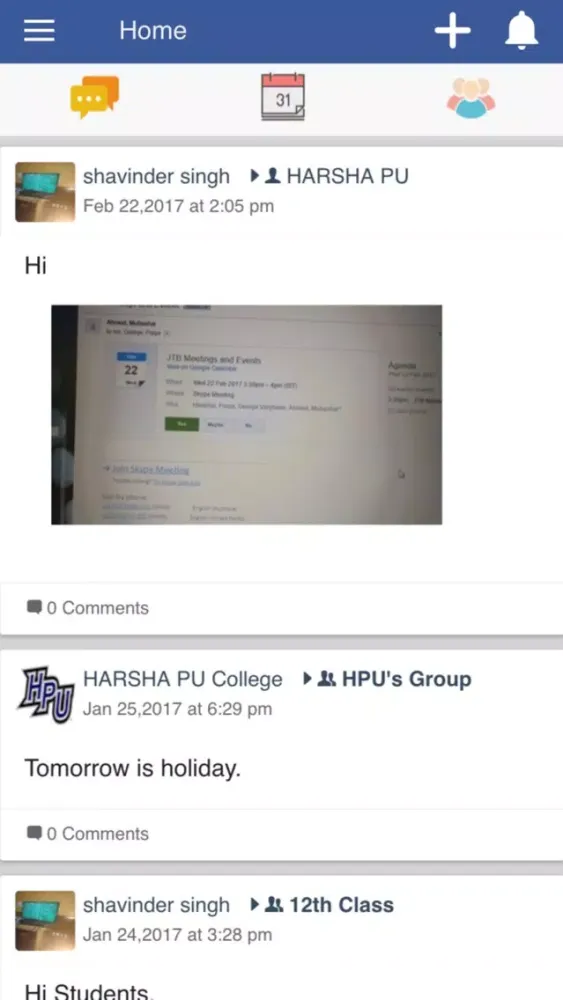Tap the Home title in header
This screenshot has width=563, height=1000.
[153, 30]
